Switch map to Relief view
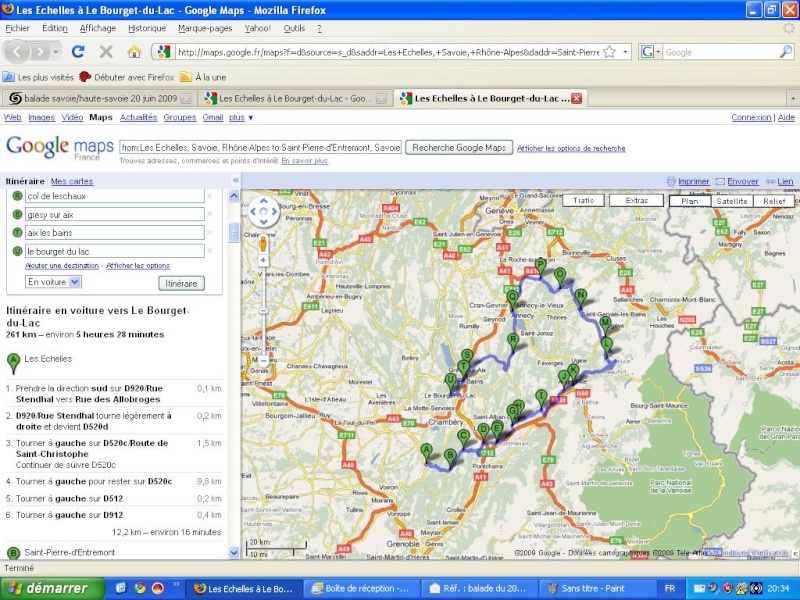Image resolution: width=800 pixels, height=600 pixels. 774,201
